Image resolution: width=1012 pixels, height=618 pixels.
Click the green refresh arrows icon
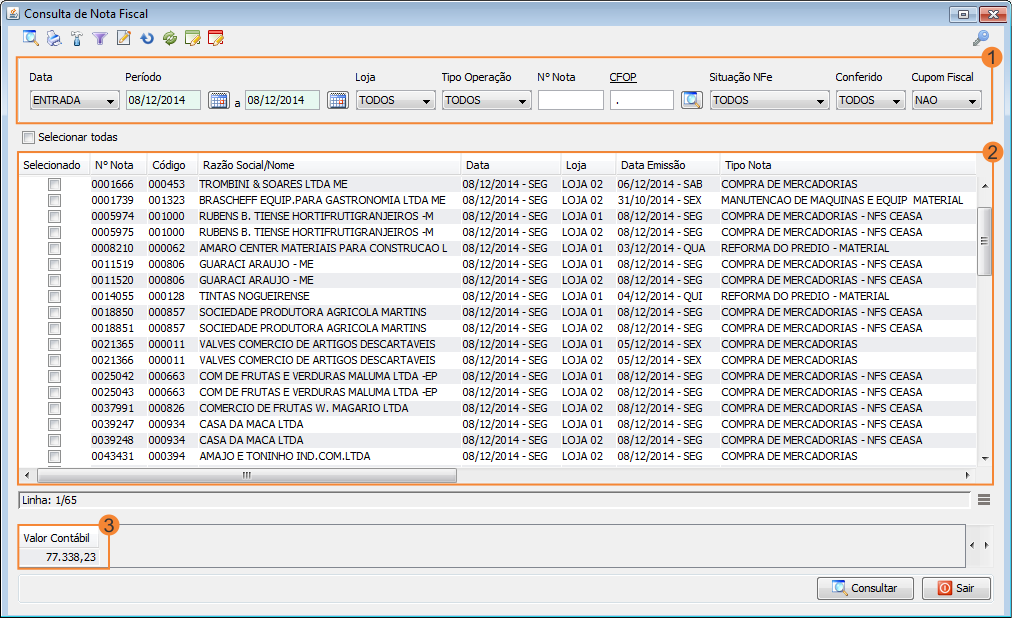click(170, 38)
